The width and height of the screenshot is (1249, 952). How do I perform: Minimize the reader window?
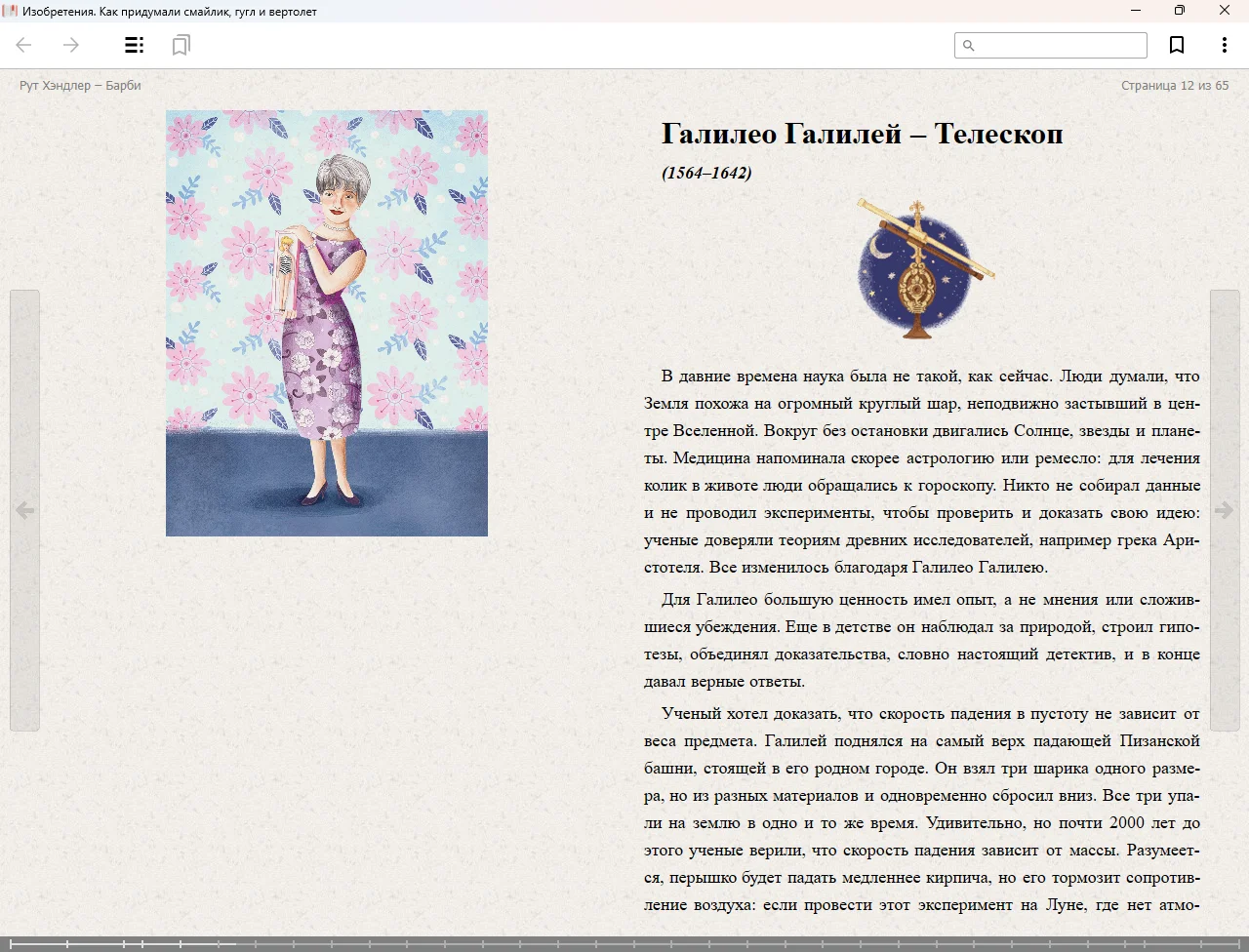pyautogui.click(x=1136, y=11)
